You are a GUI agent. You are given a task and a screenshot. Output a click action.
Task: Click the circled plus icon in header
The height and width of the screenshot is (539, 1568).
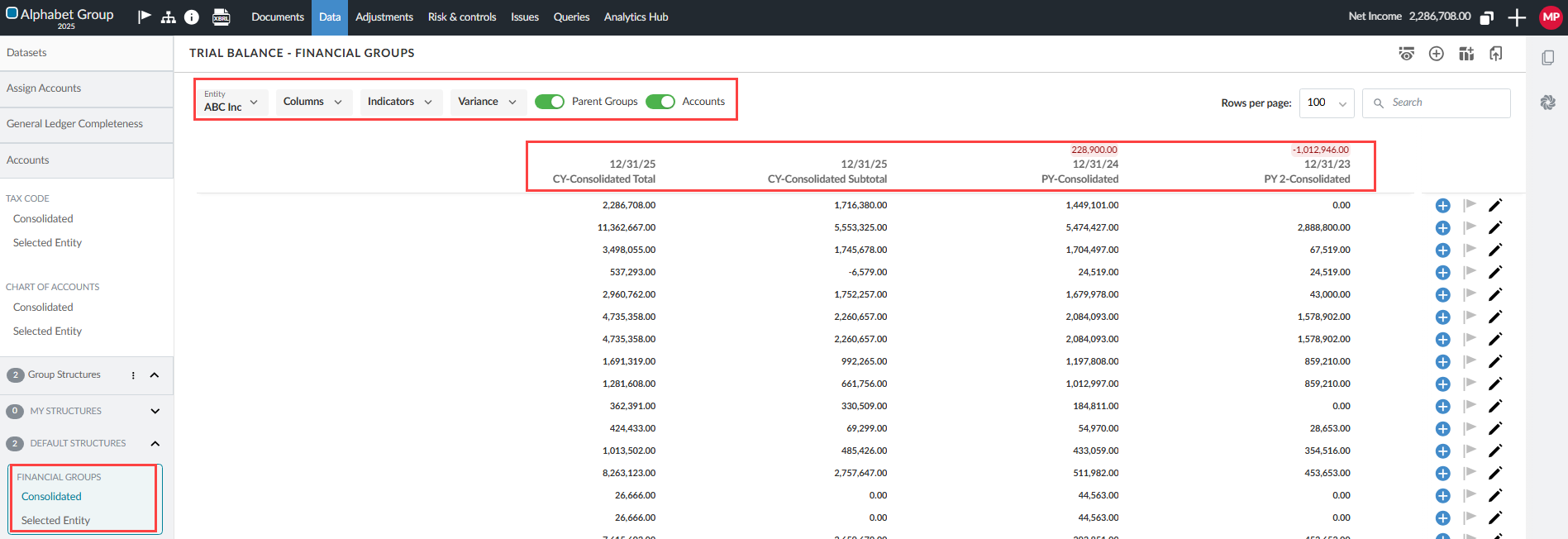pyautogui.click(x=1437, y=54)
